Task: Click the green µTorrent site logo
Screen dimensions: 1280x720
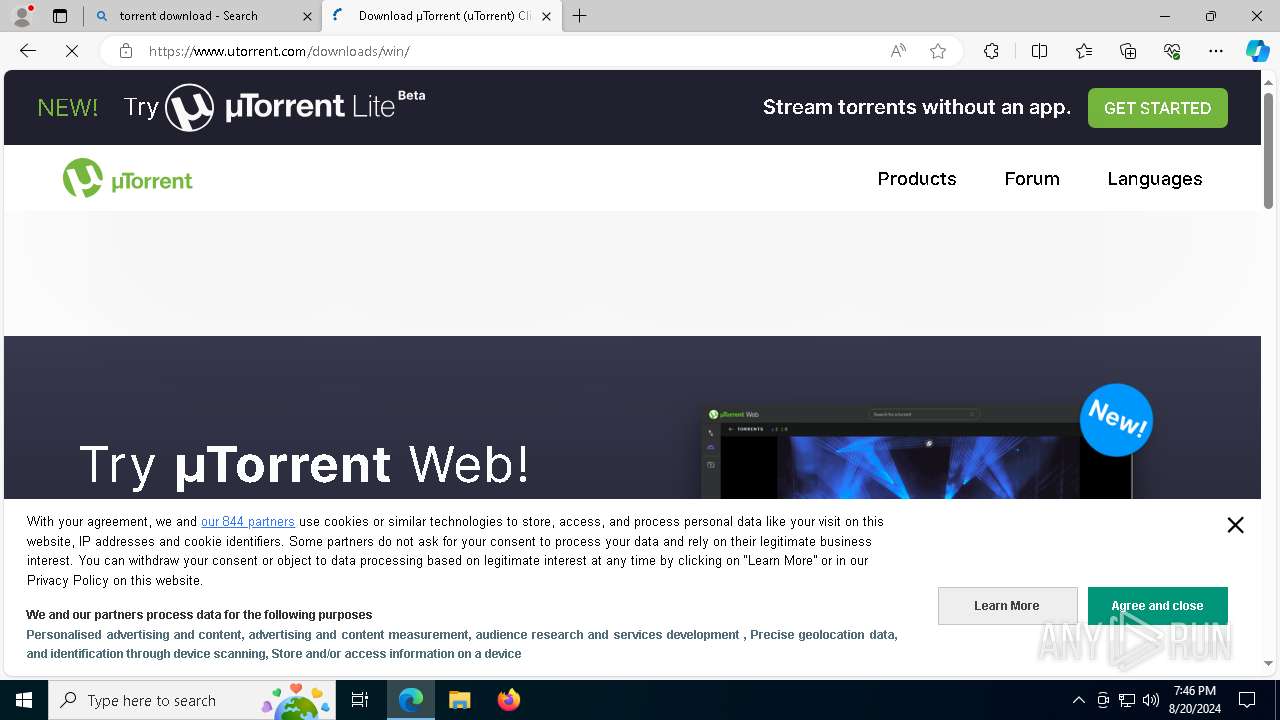Action: coord(127,178)
